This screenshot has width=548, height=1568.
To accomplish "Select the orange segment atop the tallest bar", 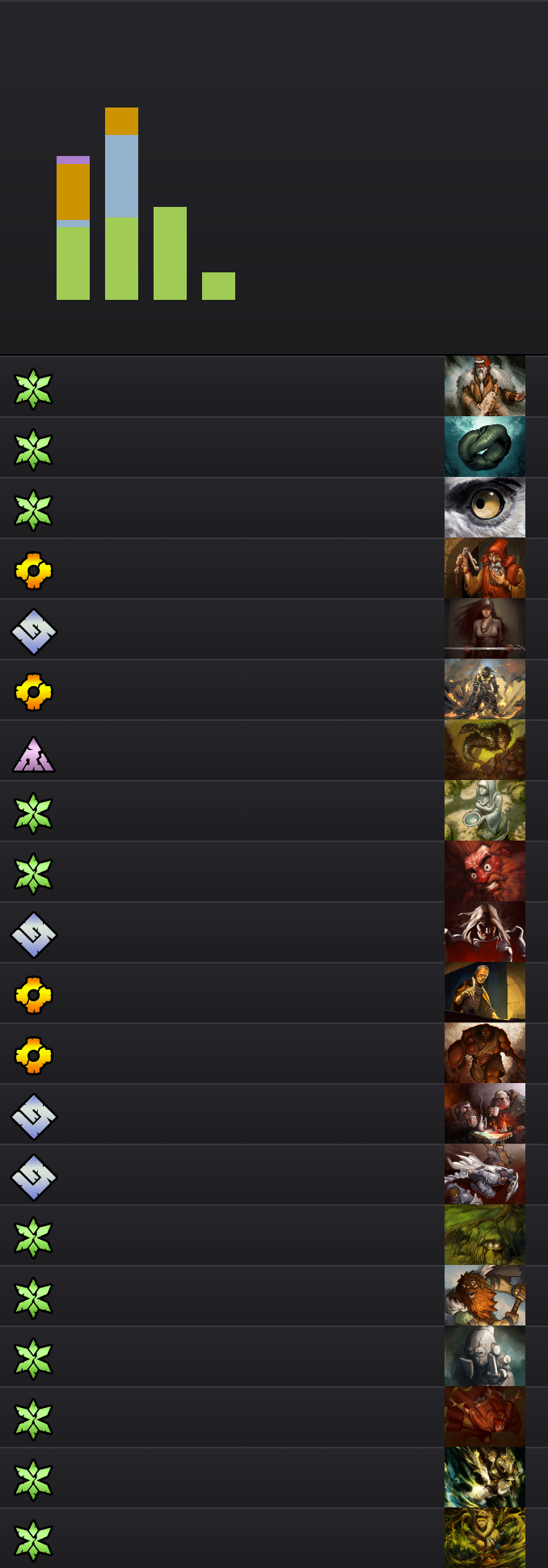I will tap(121, 121).
